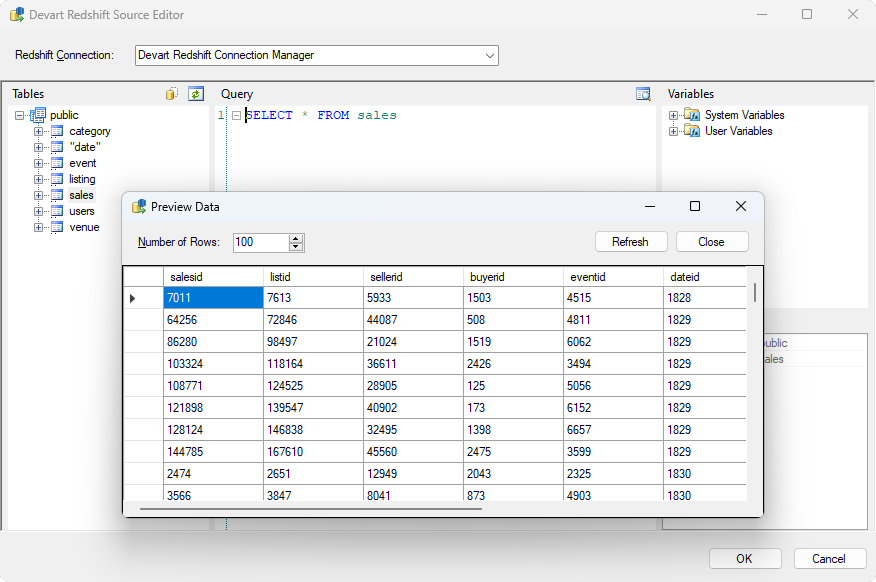Click the category table icon
The width and height of the screenshot is (876, 582).
[x=57, y=131]
